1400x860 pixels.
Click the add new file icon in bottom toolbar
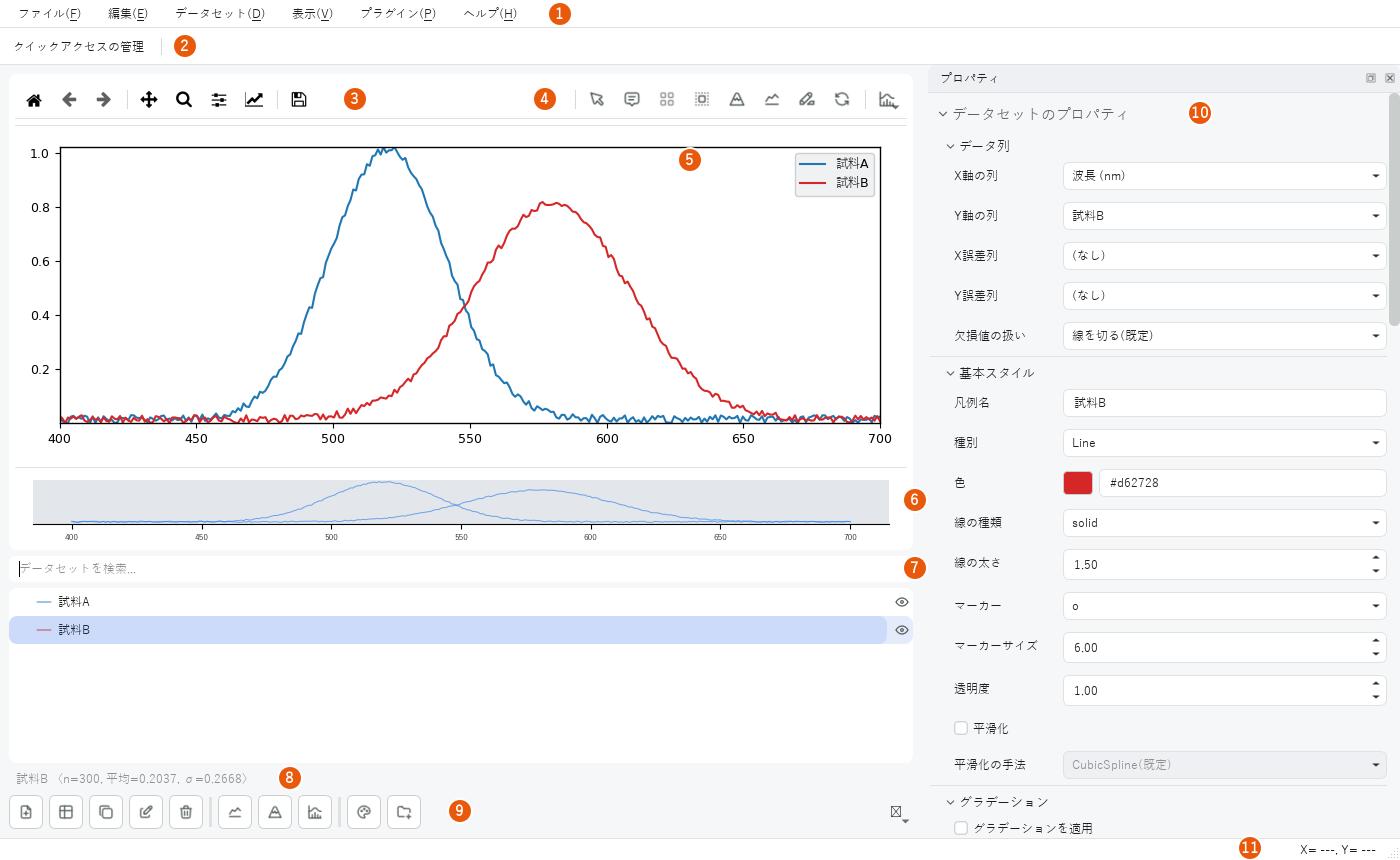click(x=26, y=812)
